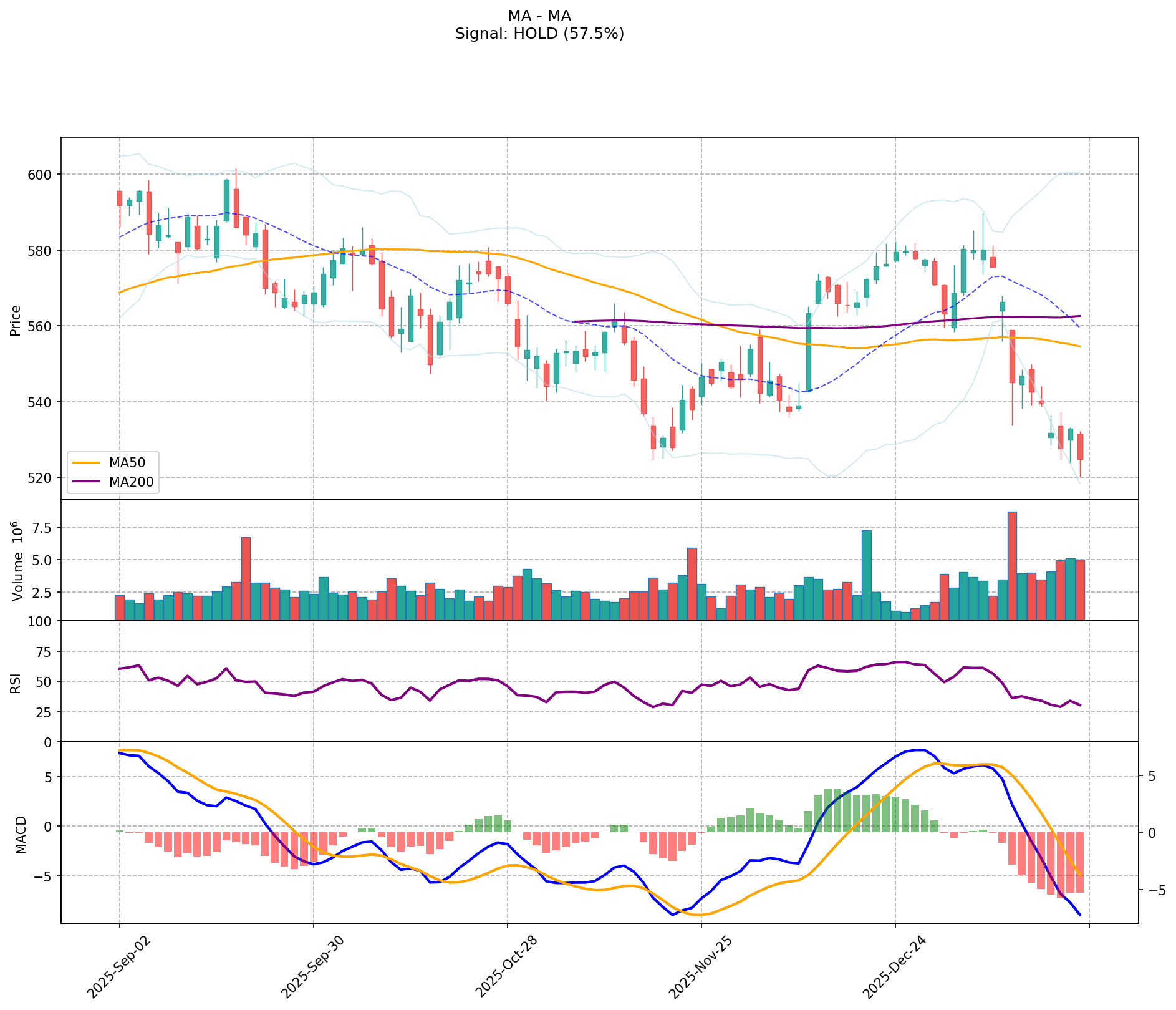Click the purple MA200 legend line swatch
Viewport: 1176px width, 1010px height.
[85, 482]
